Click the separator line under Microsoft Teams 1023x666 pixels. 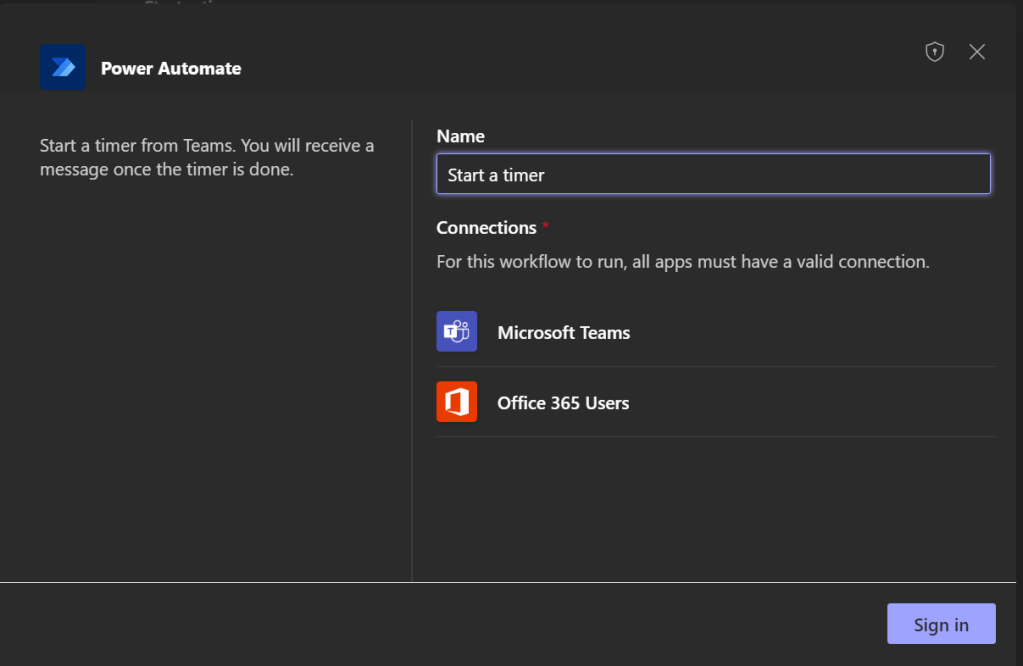[715, 366]
